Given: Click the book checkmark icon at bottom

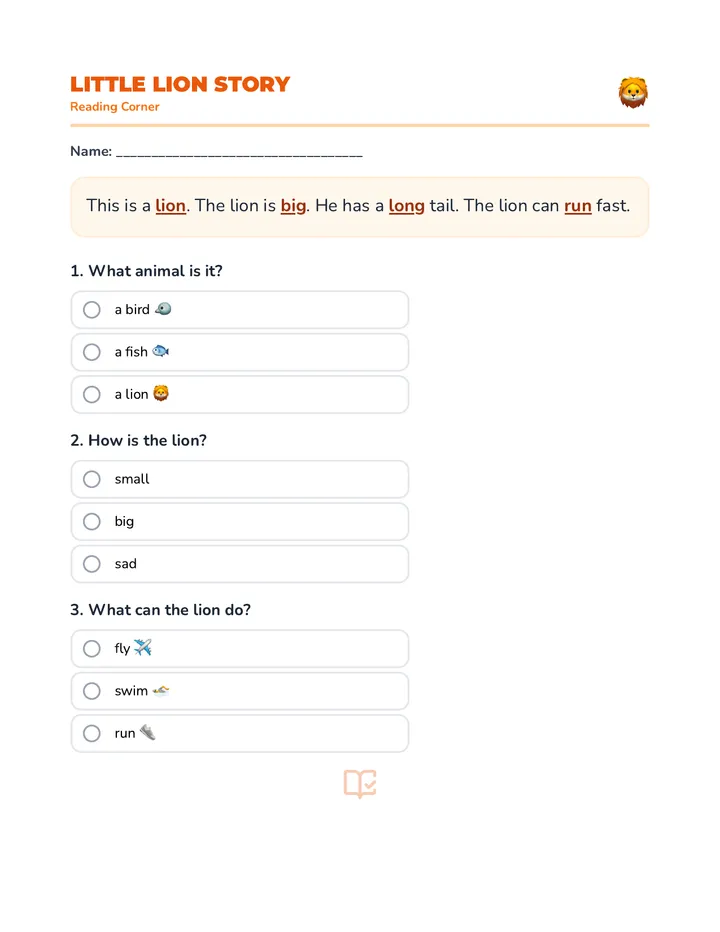Looking at the screenshot, I should click(x=360, y=783).
